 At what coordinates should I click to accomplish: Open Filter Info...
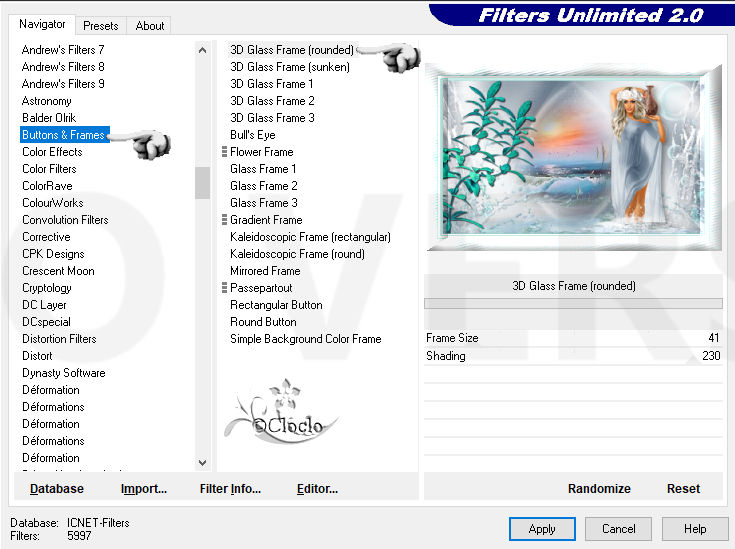coord(230,489)
